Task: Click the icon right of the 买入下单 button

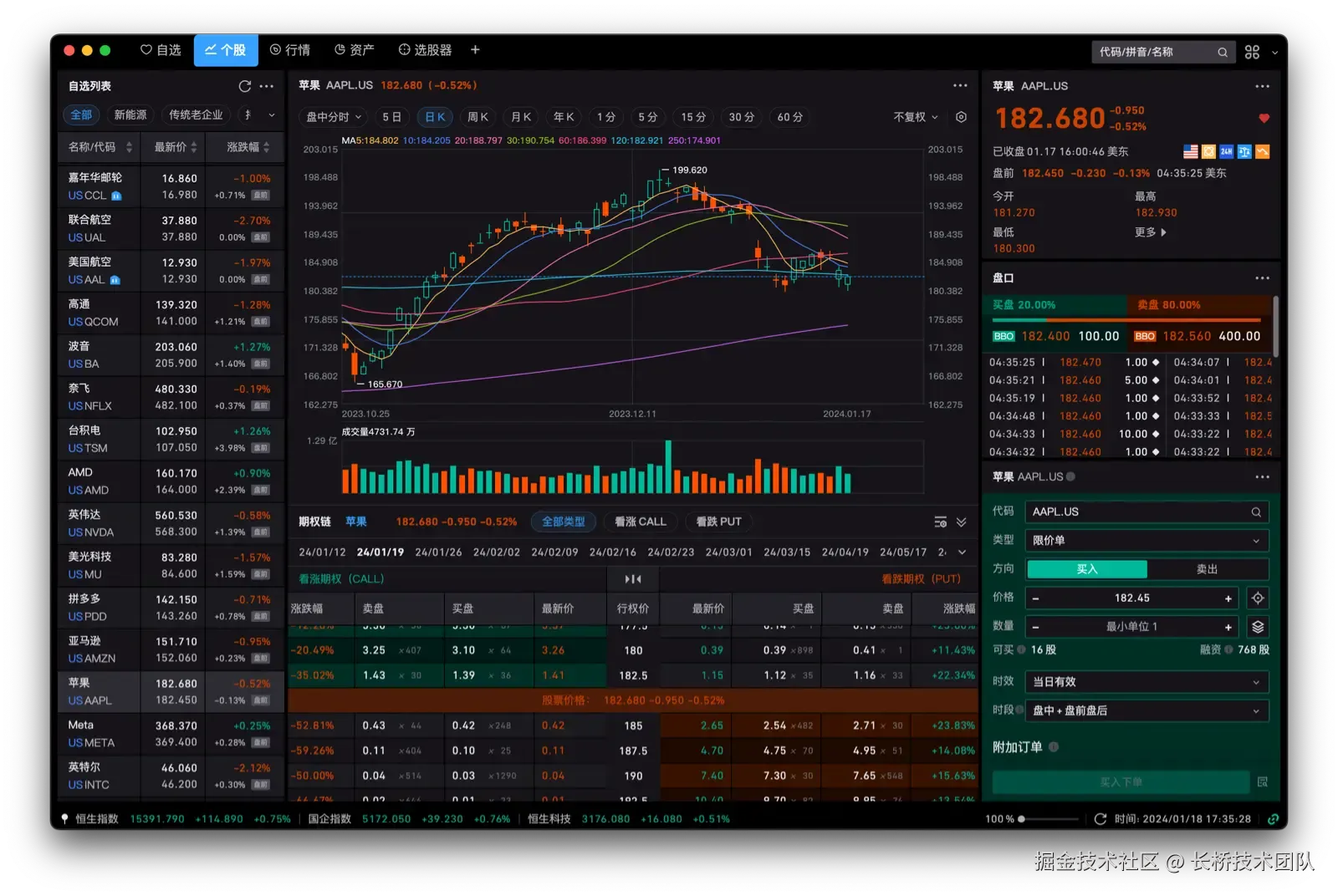Action: point(1262,782)
